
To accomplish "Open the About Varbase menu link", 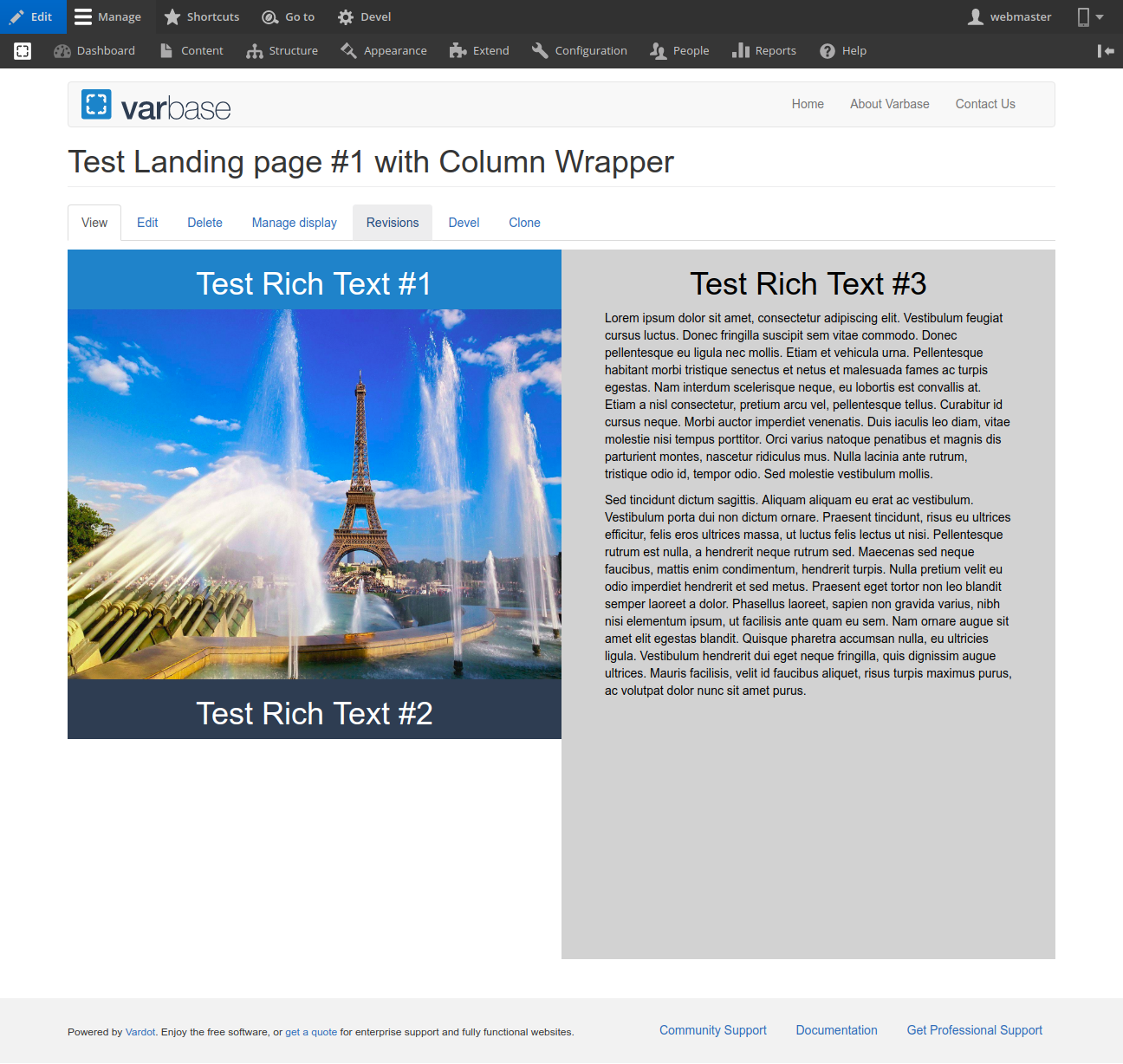I will (x=889, y=104).
